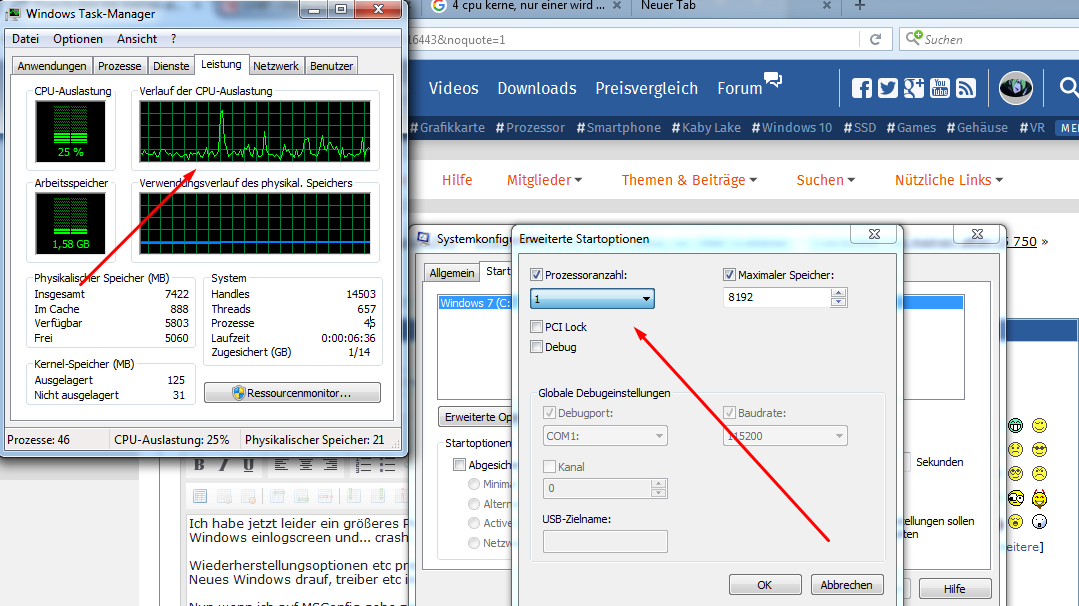Screen dimensions: 1079x606
Task: Align text right in post editor
Action: point(330,465)
